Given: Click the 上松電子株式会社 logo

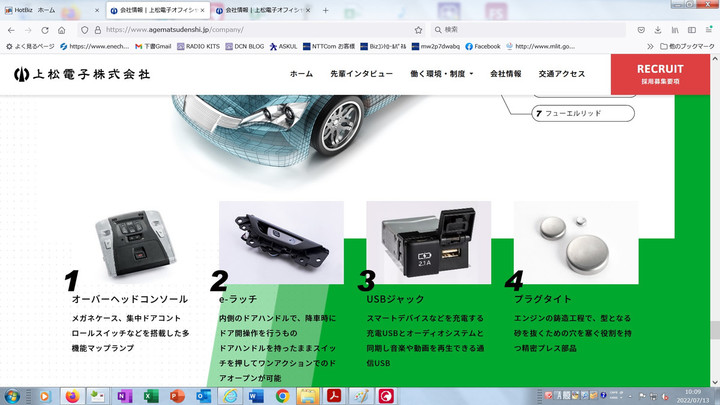Looking at the screenshot, I should (x=82, y=74).
